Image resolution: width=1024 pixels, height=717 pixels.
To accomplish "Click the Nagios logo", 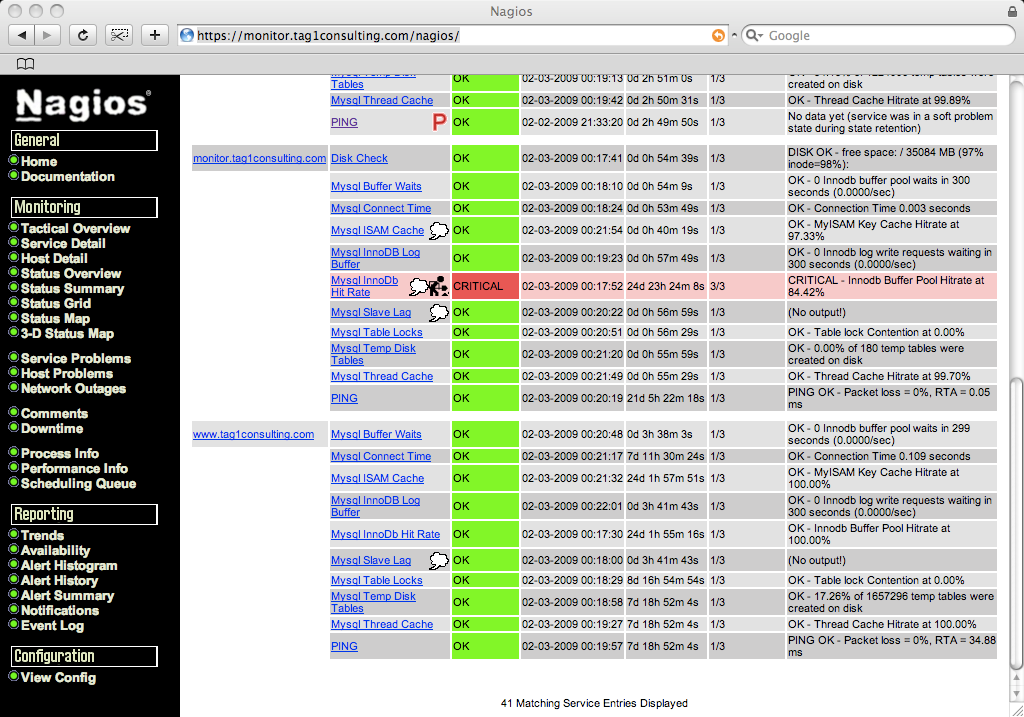I will tap(83, 104).
